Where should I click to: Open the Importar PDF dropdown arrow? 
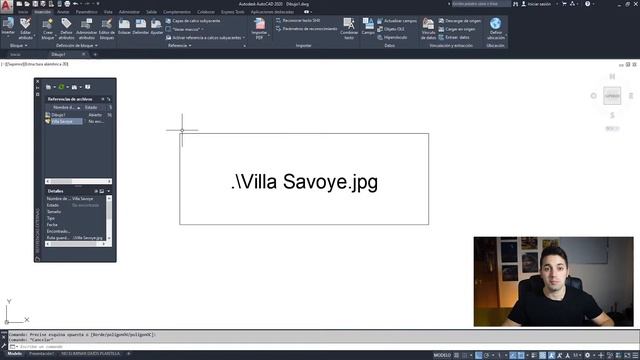point(269,36)
